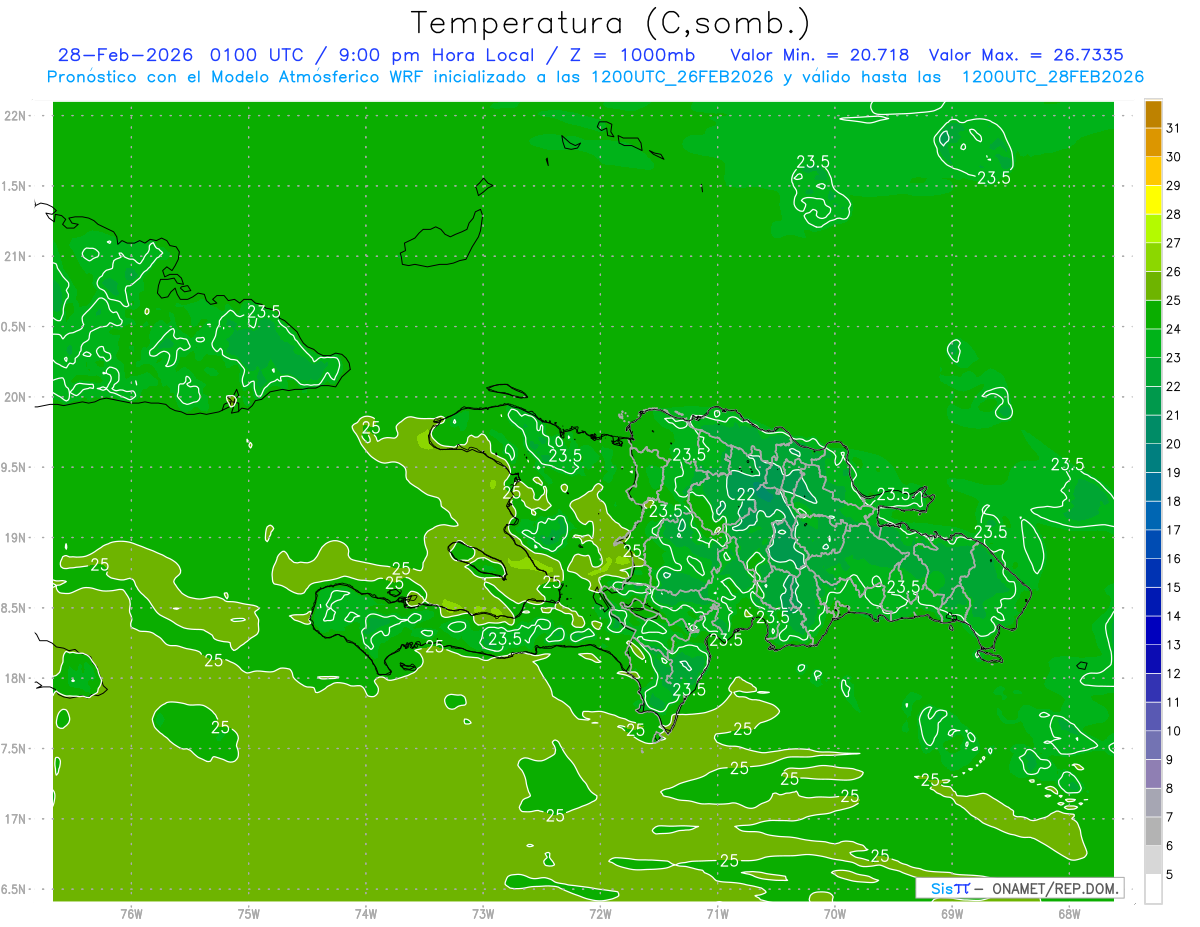
Task: Click the '22' contour label over Dominican Republic
Action: tap(746, 495)
